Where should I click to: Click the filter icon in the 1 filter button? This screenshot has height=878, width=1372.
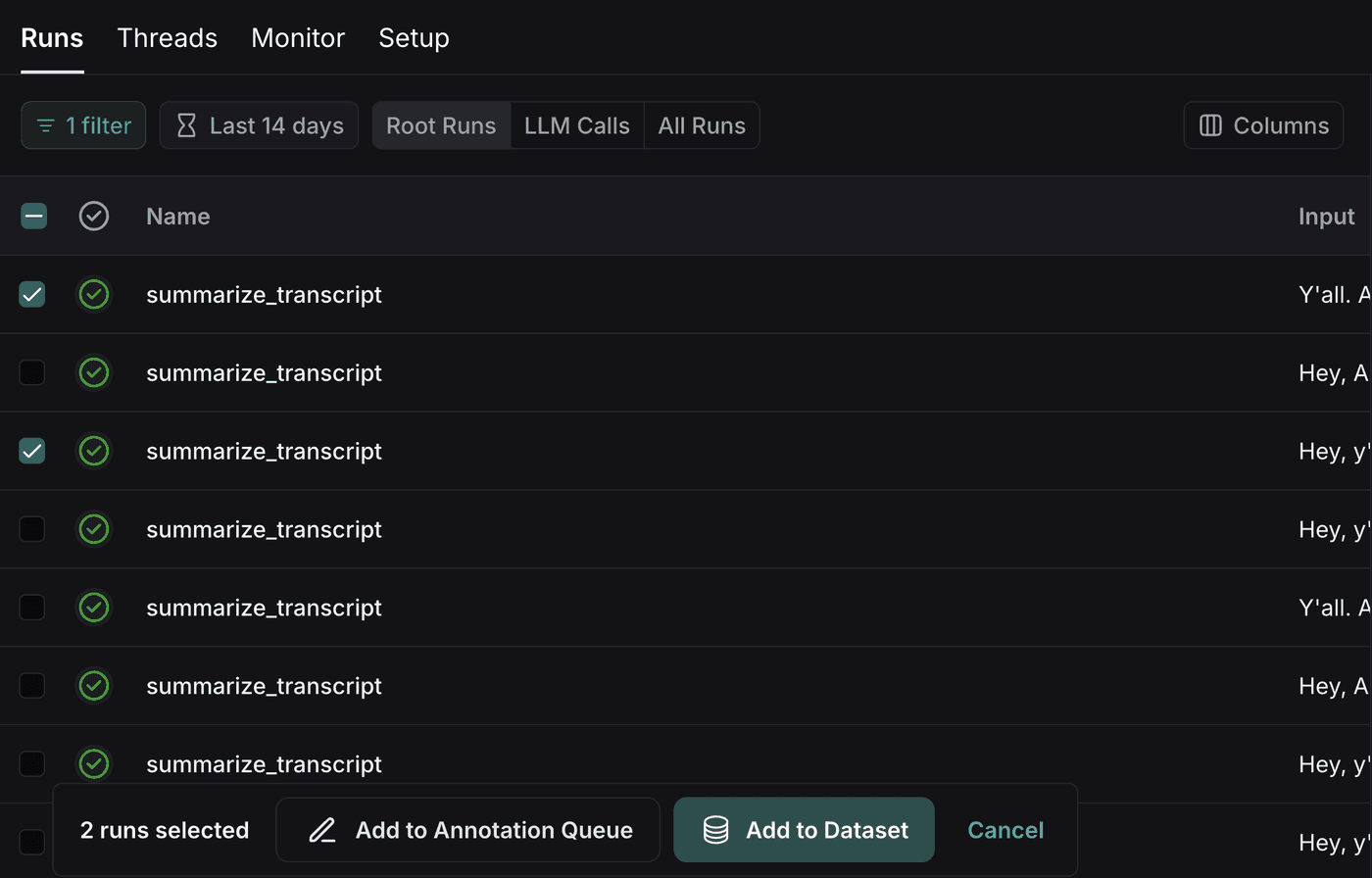click(45, 125)
